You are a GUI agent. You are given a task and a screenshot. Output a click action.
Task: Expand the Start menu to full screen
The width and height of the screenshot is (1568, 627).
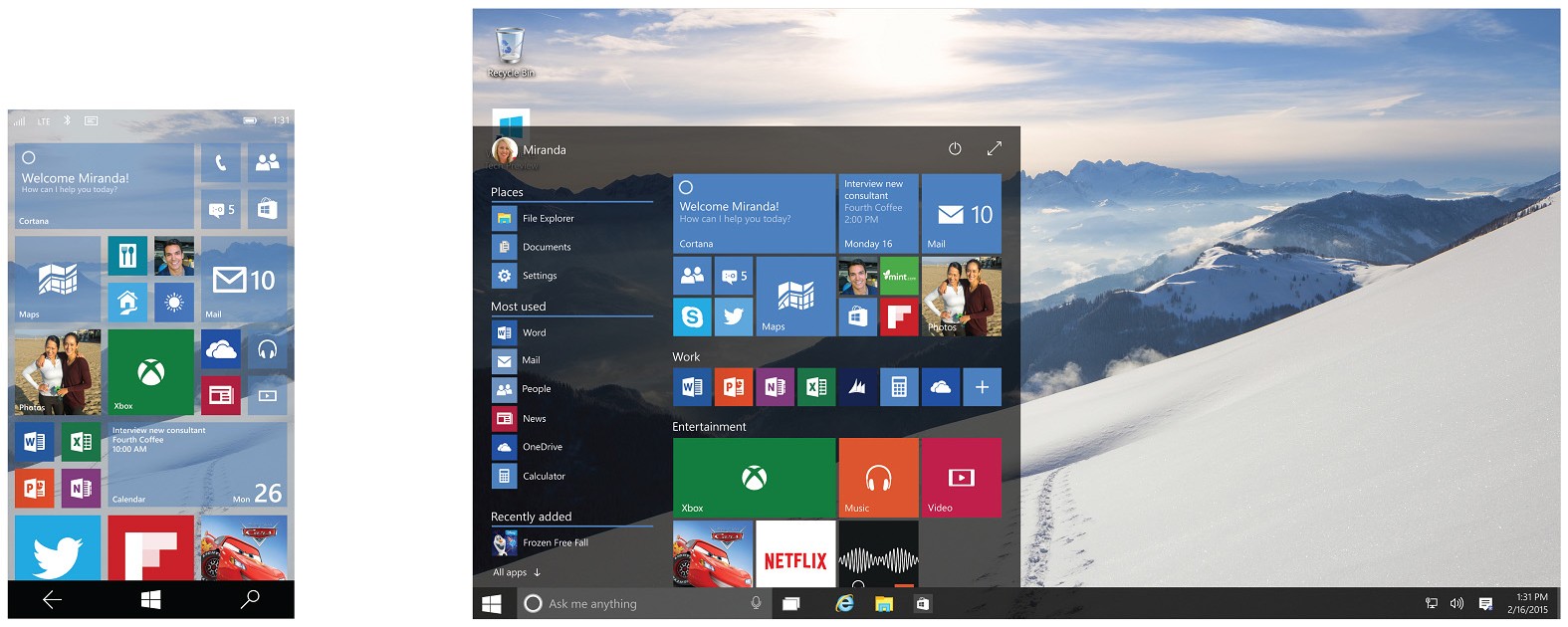tap(994, 148)
